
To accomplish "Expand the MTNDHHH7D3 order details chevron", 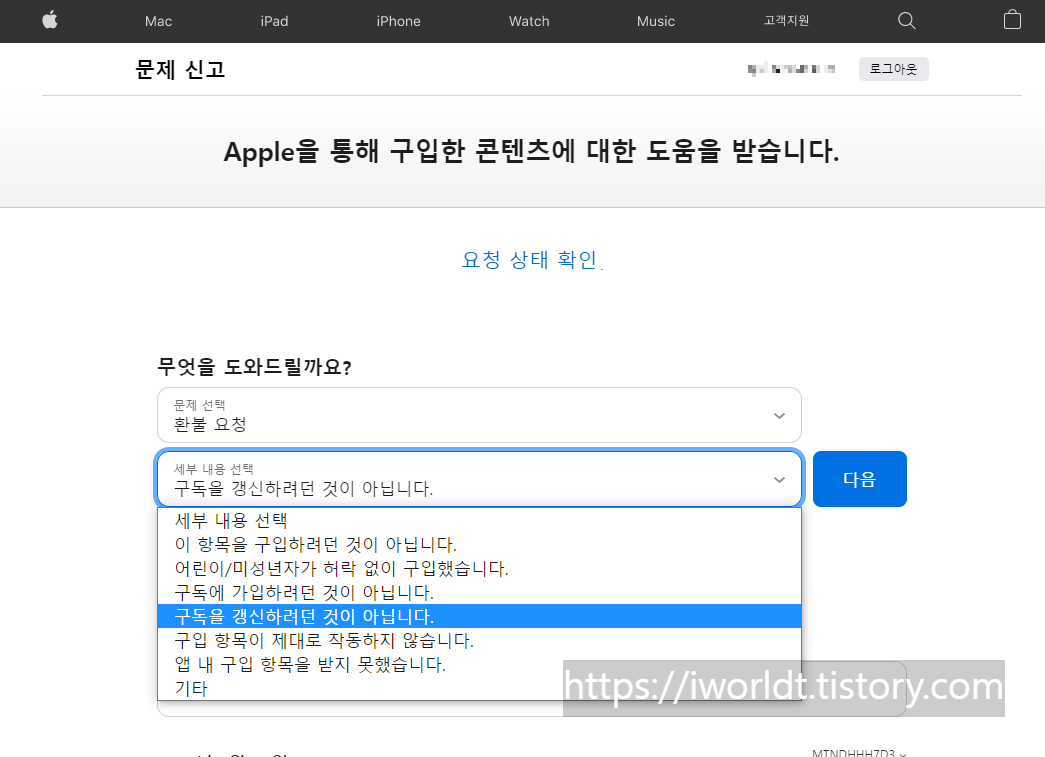I will [858, 752].
